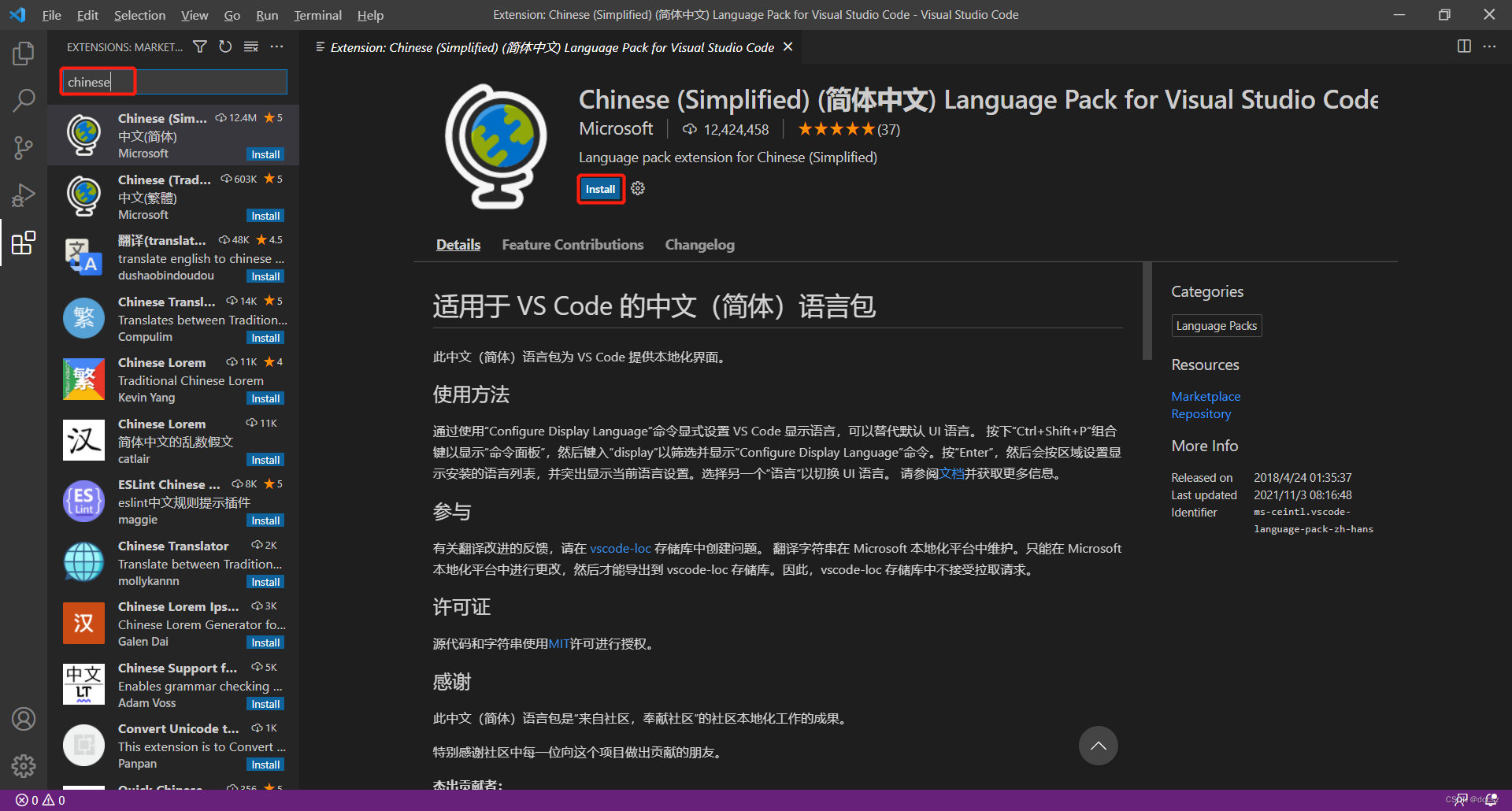This screenshot has height=811, width=1512.
Task: Install Galen Dai Chinese Lorem Ipsum
Action: [x=265, y=643]
